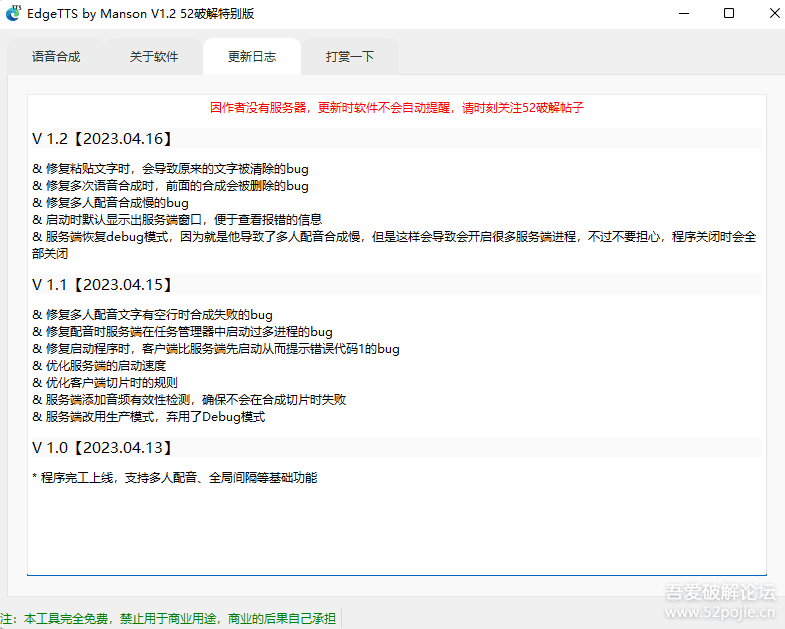Click the line 修复粘贴文字时 bug entry
This screenshot has height=629, width=785.
point(170,169)
